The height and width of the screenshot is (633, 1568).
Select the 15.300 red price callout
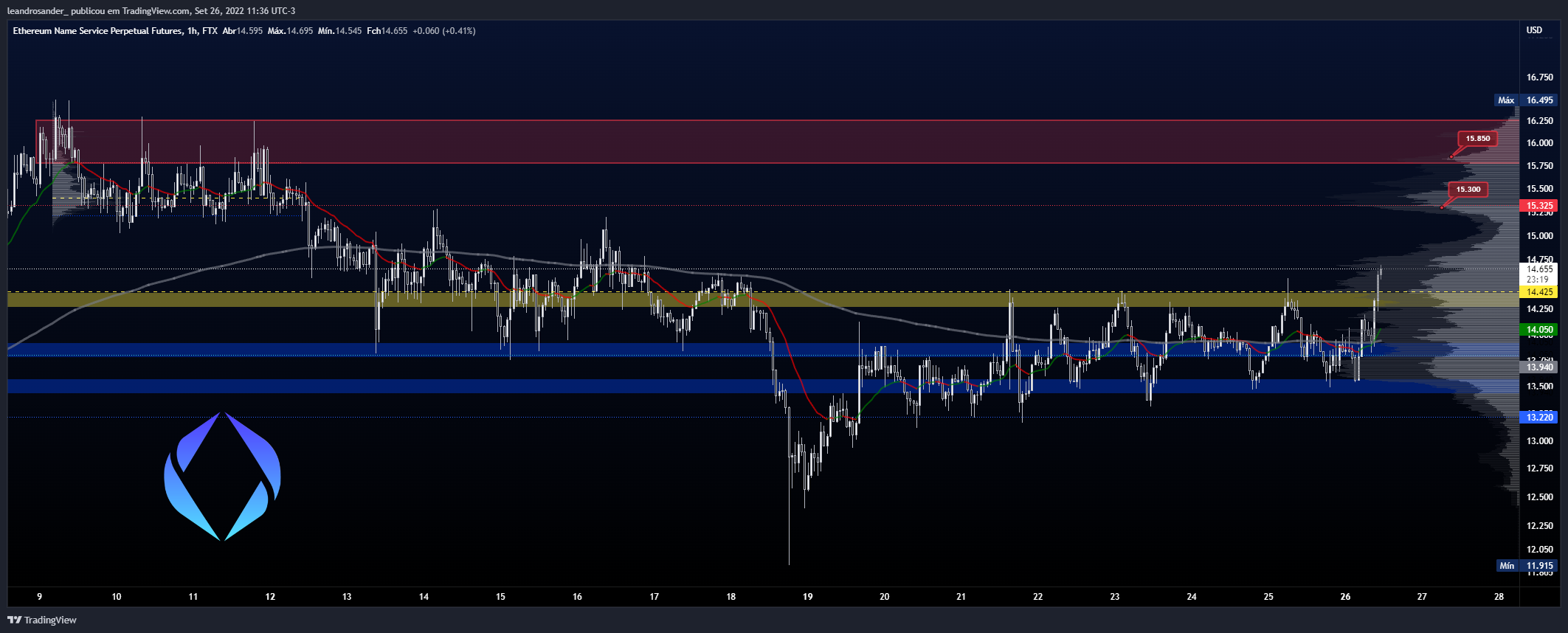click(1468, 190)
